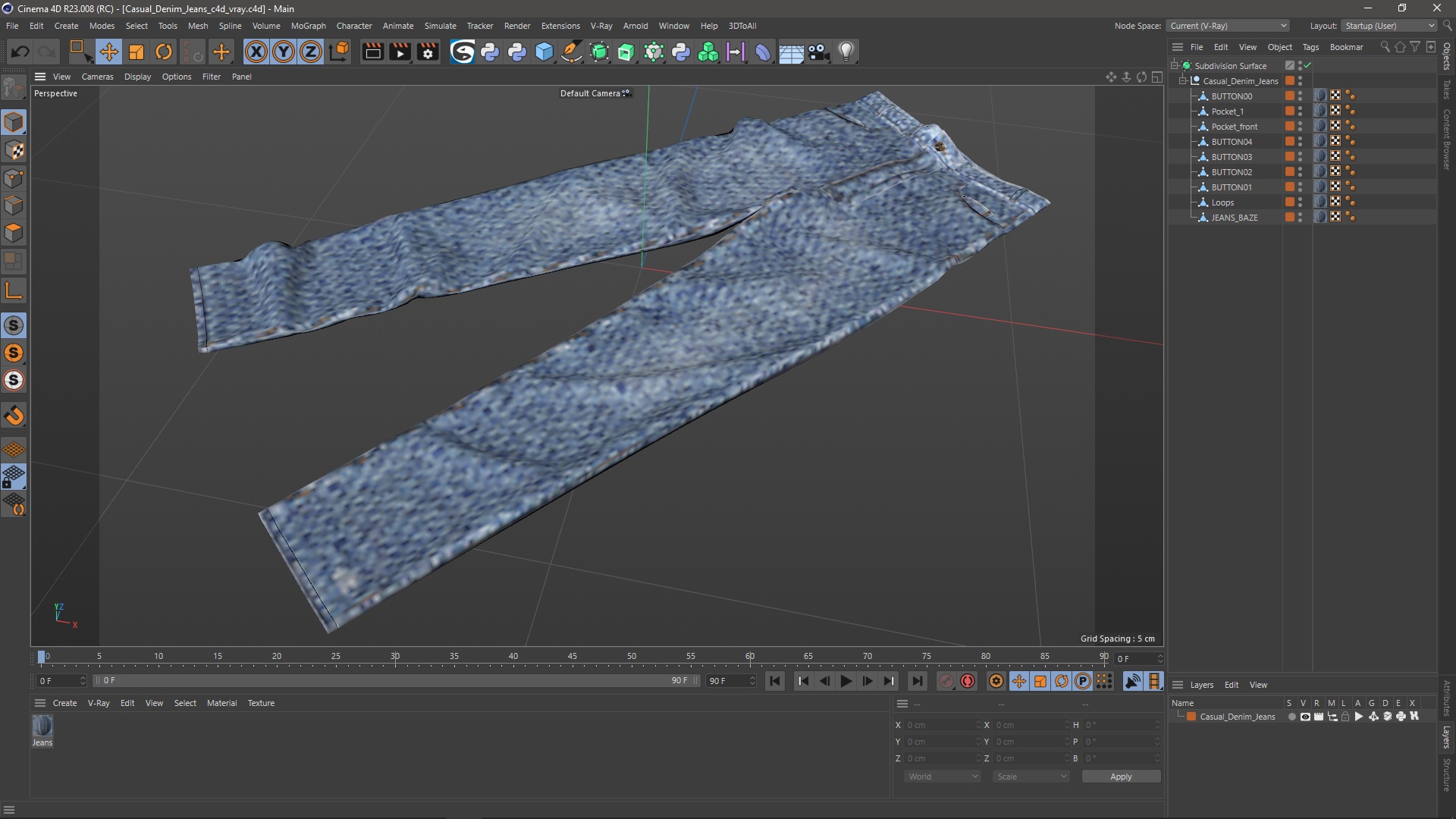This screenshot has height=819, width=1456.
Task: Open material manager Create menu
Action: 64,703
